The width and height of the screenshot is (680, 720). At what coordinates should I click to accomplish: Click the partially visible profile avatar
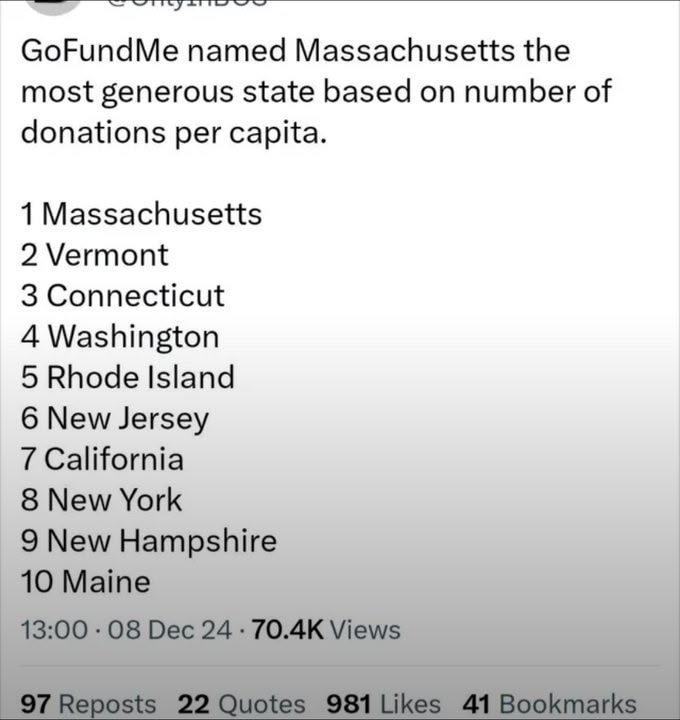click(52, 5)
